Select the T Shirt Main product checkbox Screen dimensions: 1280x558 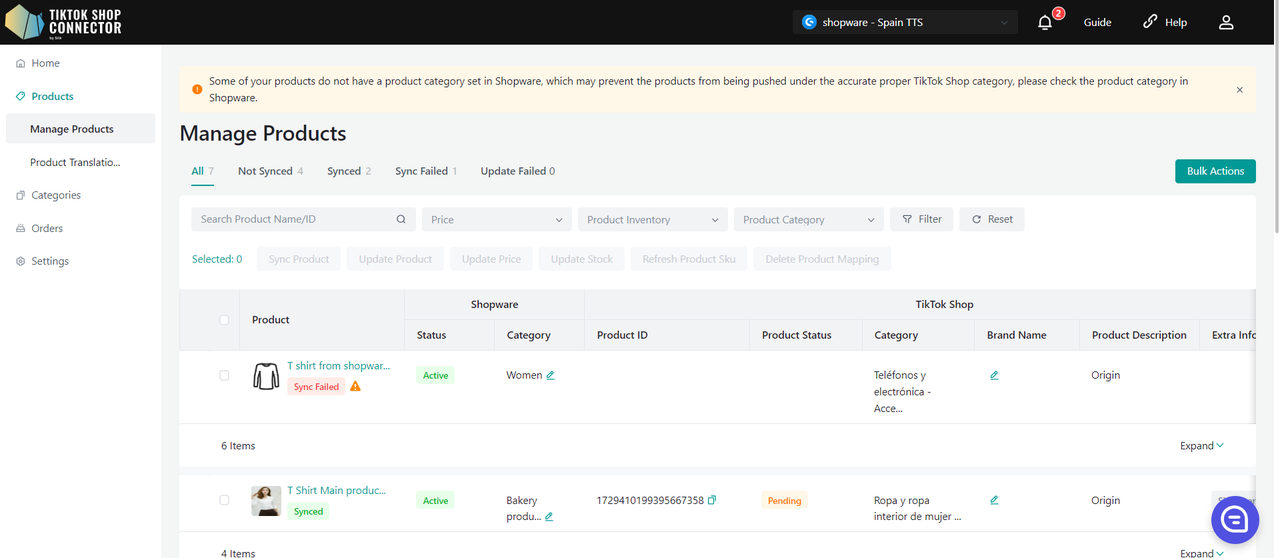(224, 500)
